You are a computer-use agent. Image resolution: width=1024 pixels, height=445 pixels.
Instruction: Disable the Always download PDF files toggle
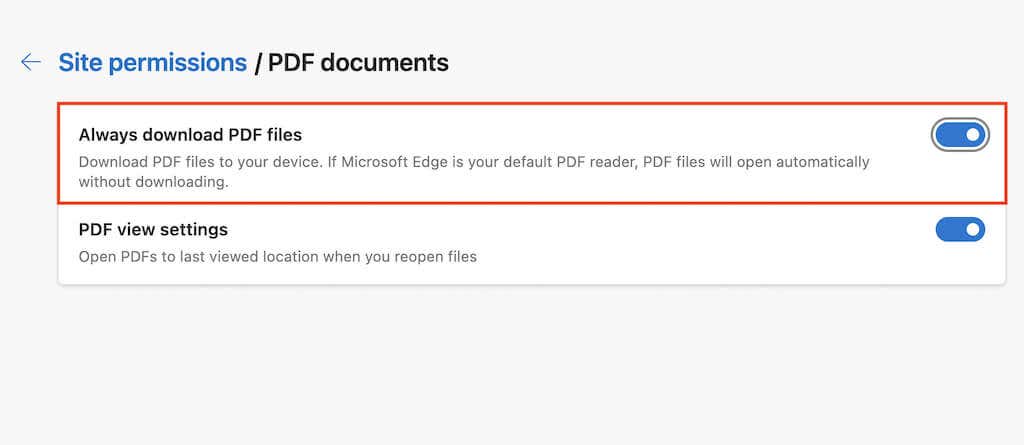tap(960, 134)
